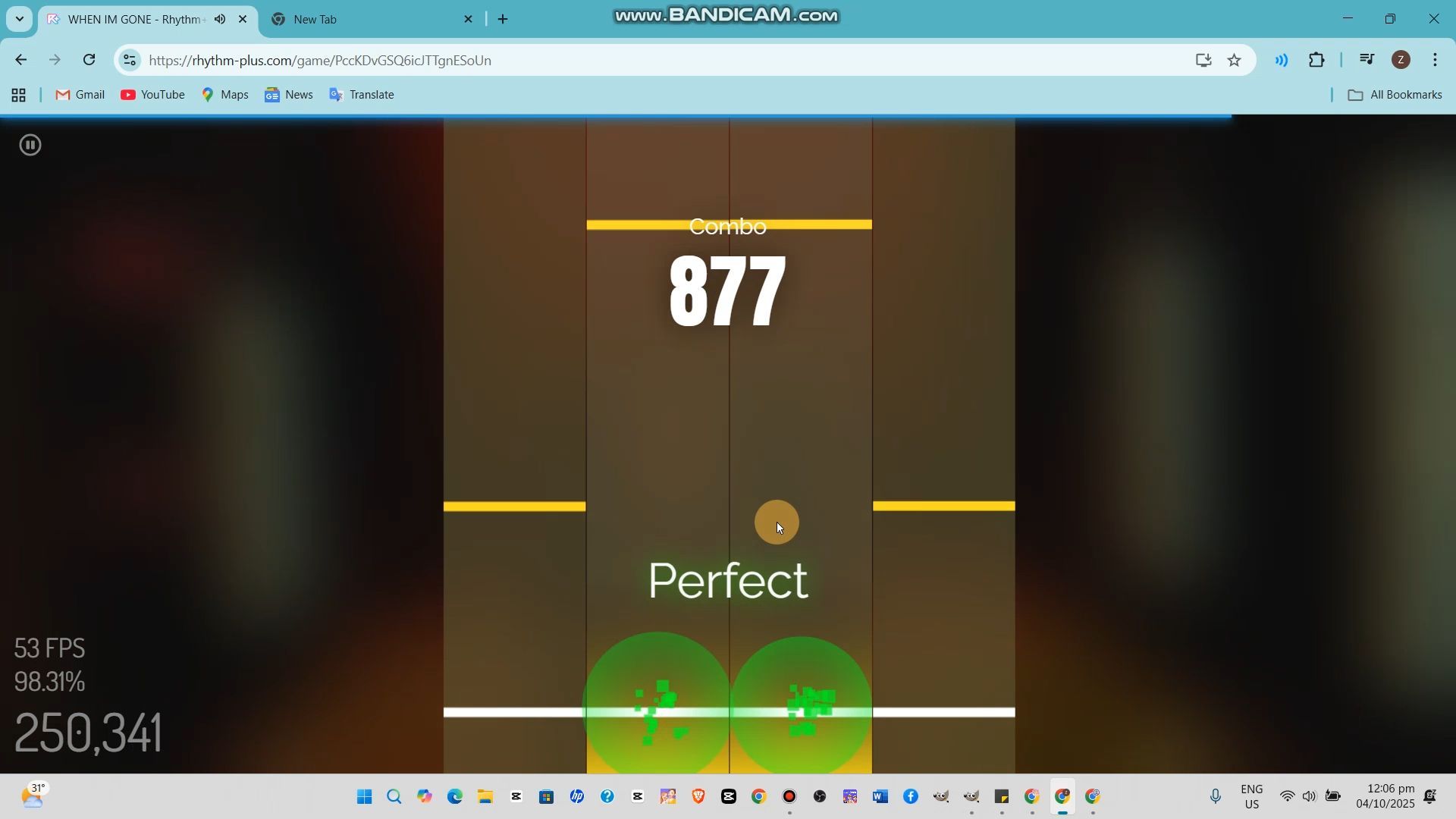1456x819 pixels.
Task: Open media controls in toolbar
Action: (1367, 60)
